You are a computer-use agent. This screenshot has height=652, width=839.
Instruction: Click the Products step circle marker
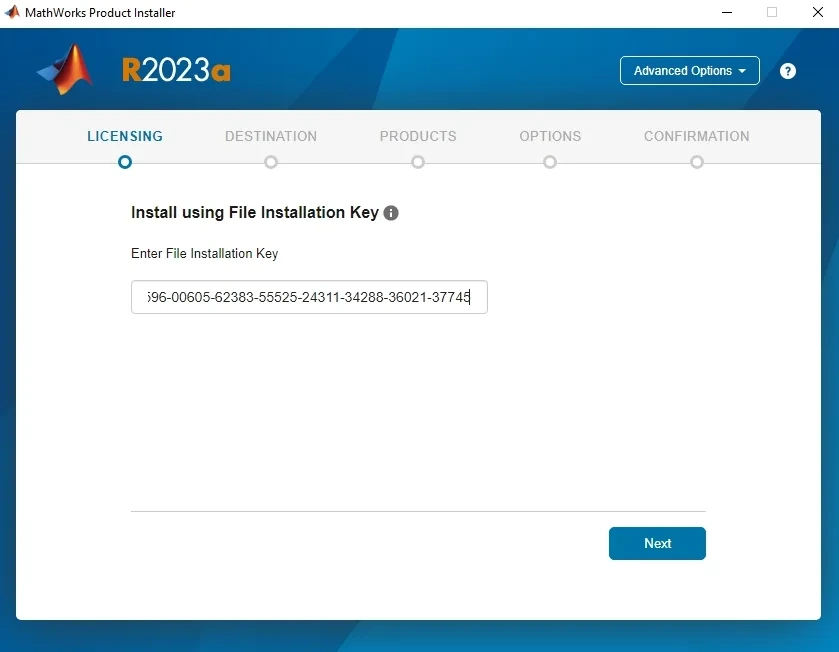[x=418, y=162]
